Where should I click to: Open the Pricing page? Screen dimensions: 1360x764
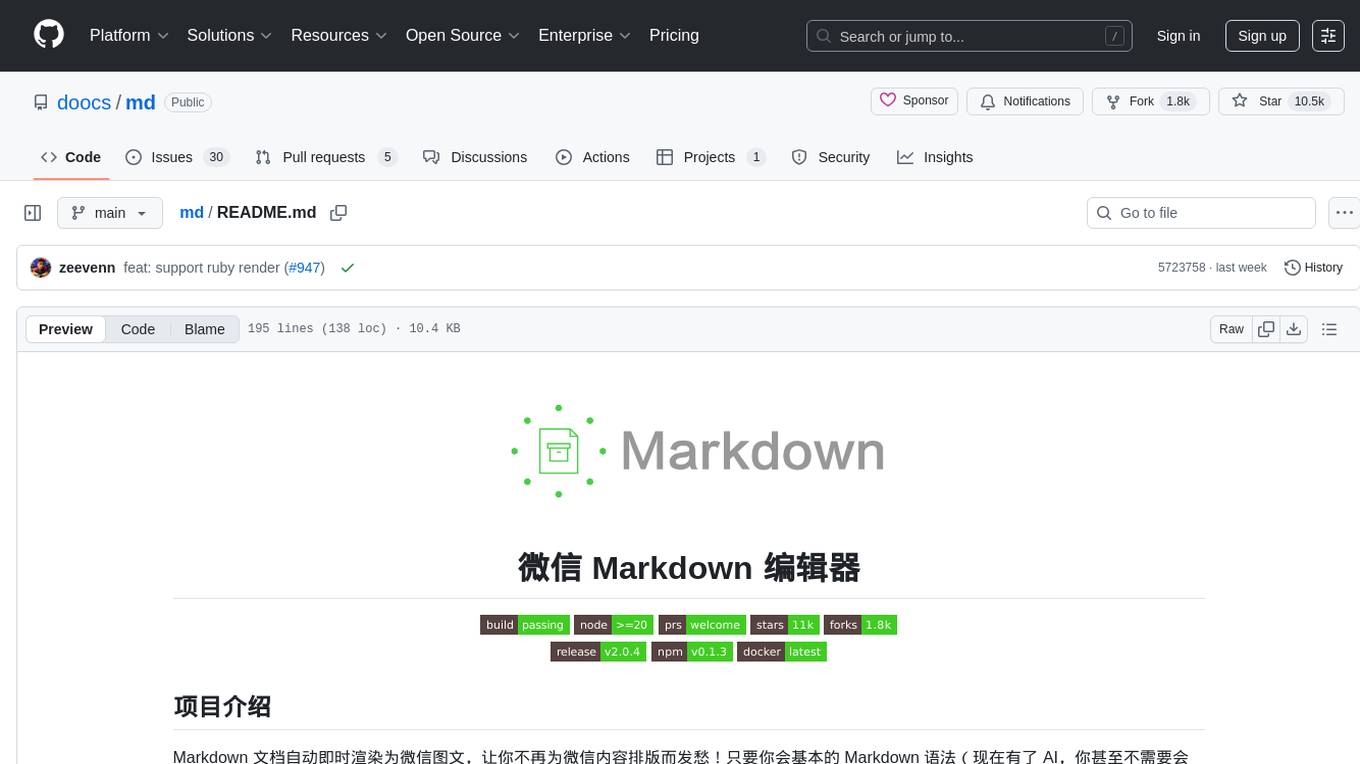pyautogui.click(x=674, y=35)
